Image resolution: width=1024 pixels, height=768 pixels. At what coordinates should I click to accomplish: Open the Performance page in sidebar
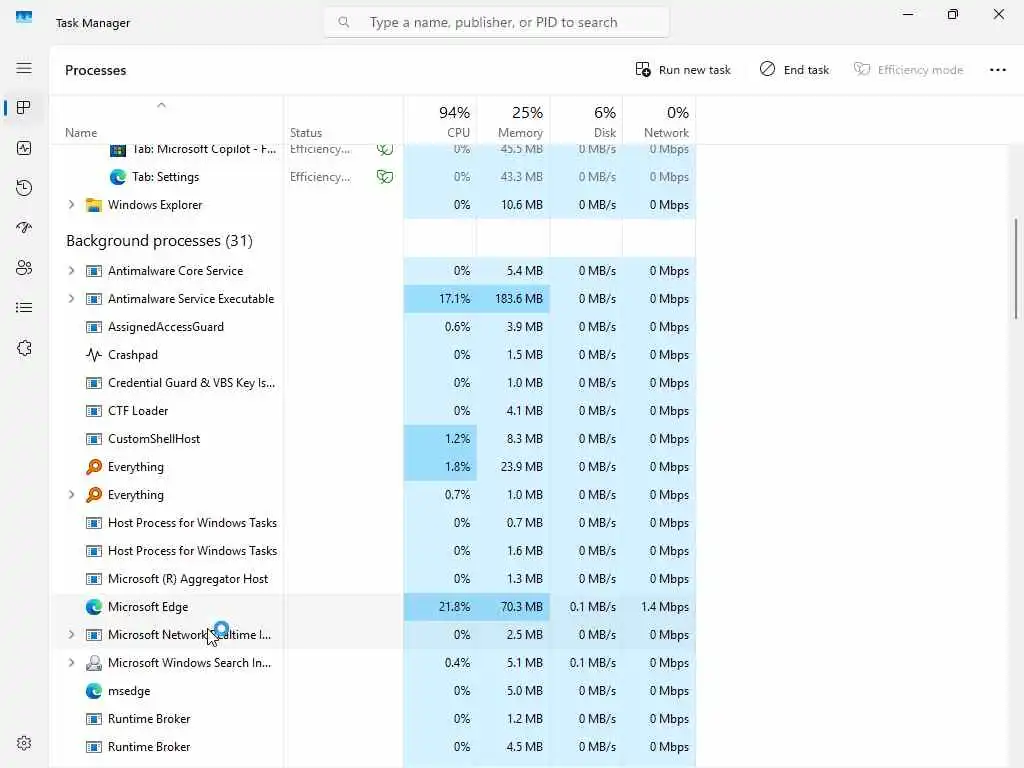pos(24,148)
